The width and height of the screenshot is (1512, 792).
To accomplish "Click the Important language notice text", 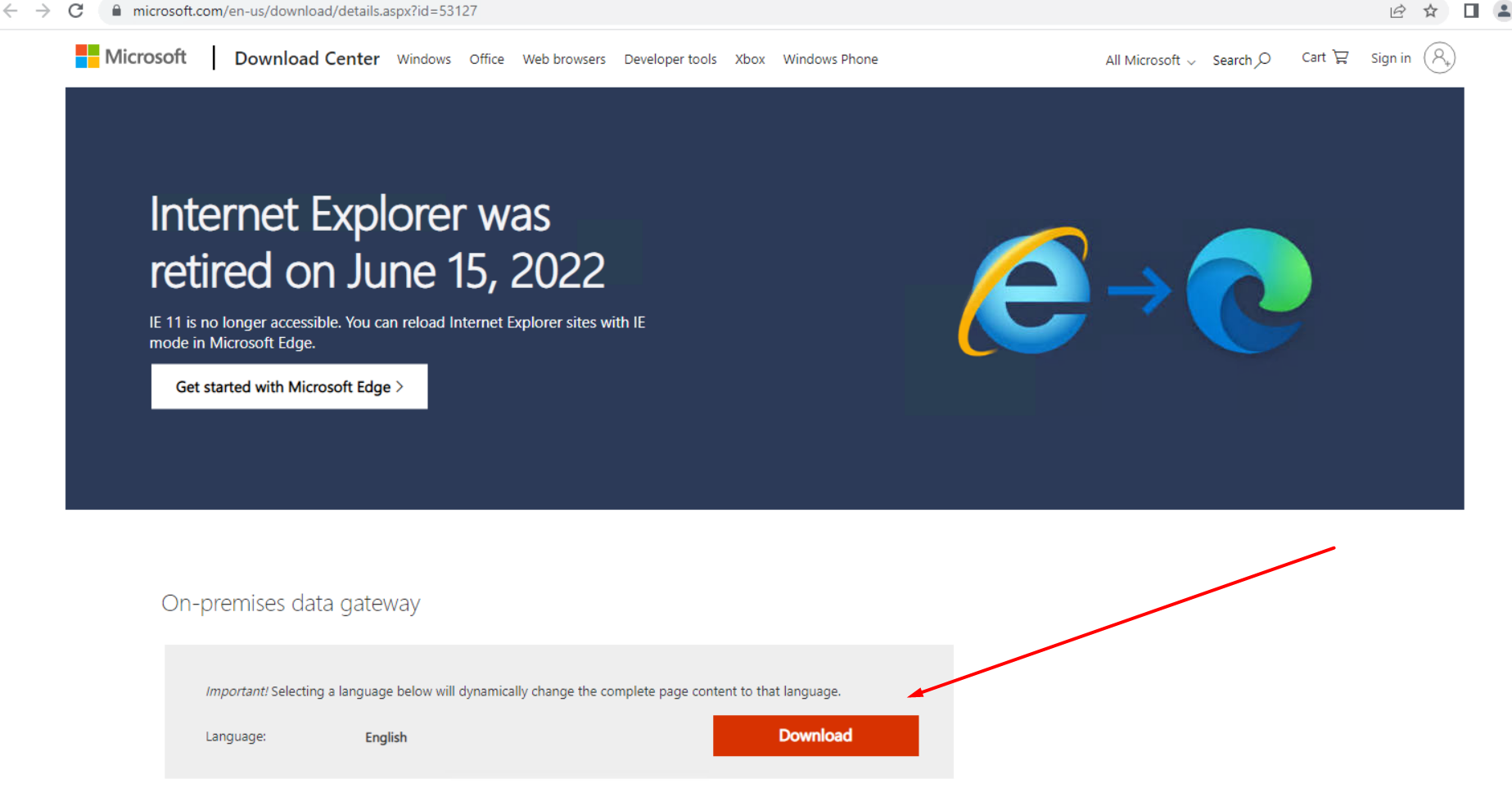I will coord(523,691).
